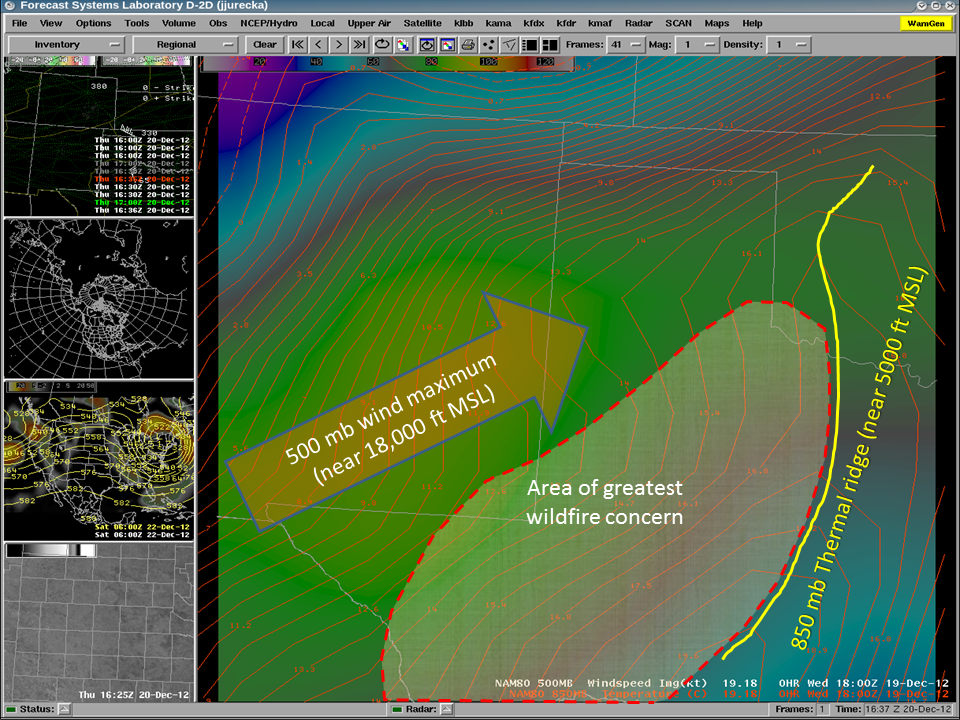Open the window menu icon in title bar
This screenshot has width=960, height=720.
(x=9, y=6)
